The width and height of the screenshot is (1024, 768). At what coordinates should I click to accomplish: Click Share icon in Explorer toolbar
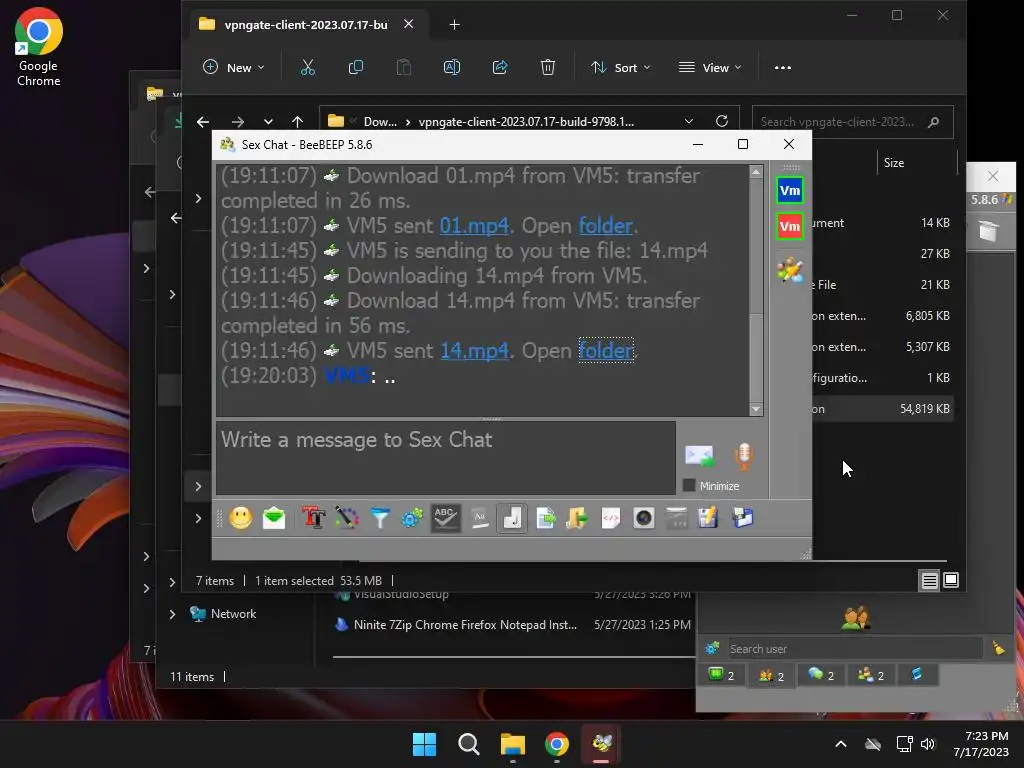[500, 67]
